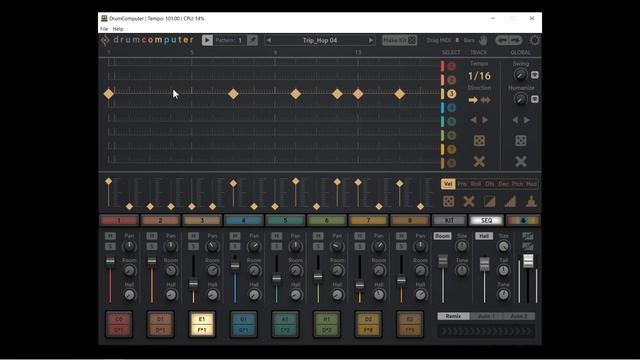
Task: Select channel 4 blue tab
Action: point(243,220)
